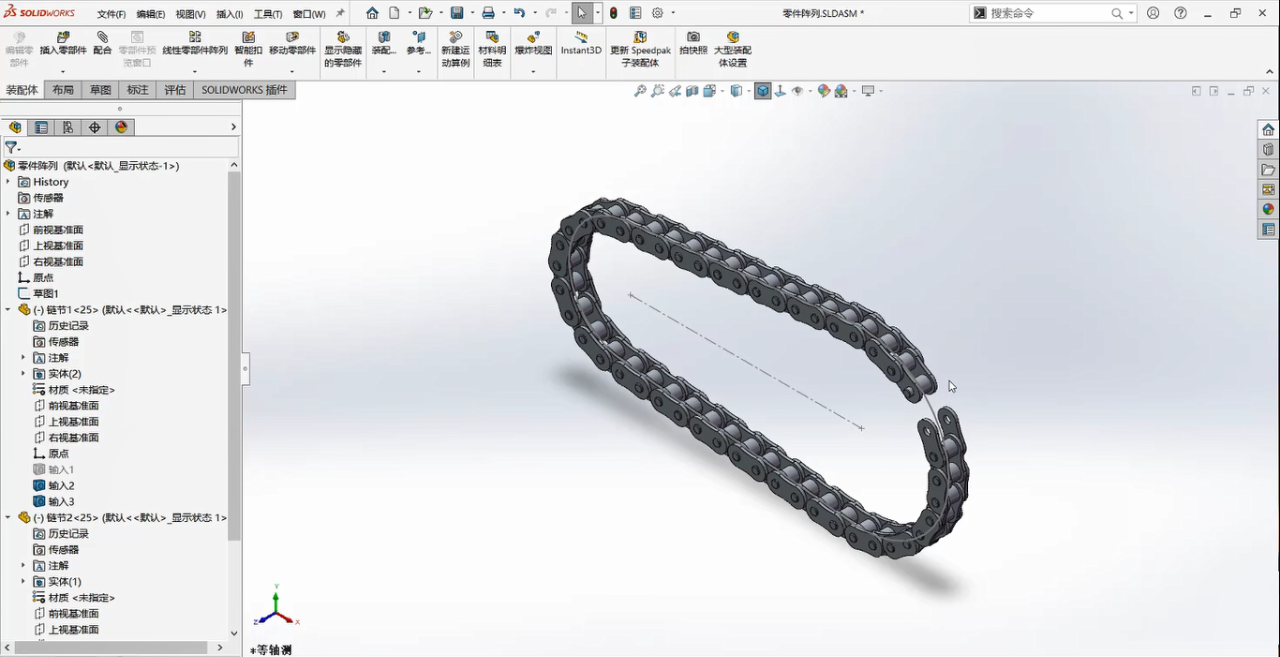
Task: Open the 线性零部件阵列 dropdown arrow
Action: tap(195, 72)
